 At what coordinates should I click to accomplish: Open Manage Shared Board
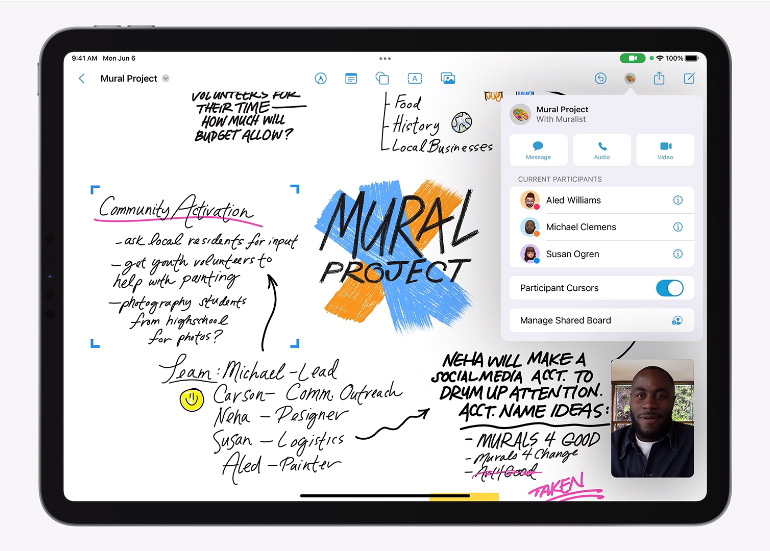click(x=601, y=320)
